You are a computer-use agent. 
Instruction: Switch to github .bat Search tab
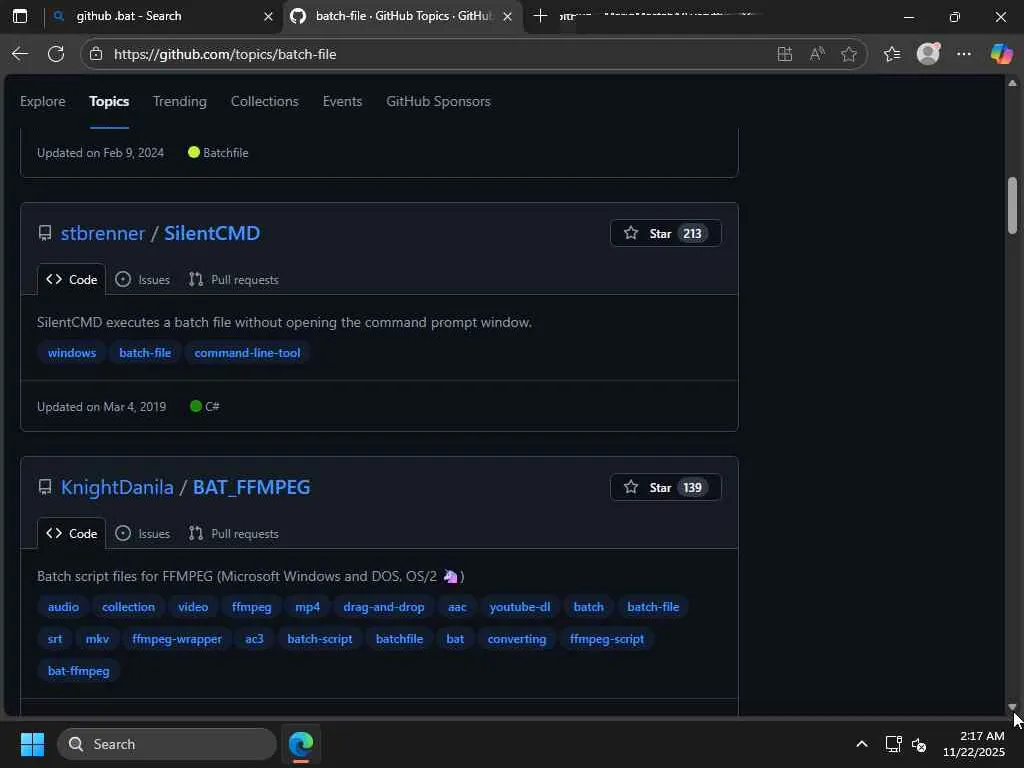point(163,16)
